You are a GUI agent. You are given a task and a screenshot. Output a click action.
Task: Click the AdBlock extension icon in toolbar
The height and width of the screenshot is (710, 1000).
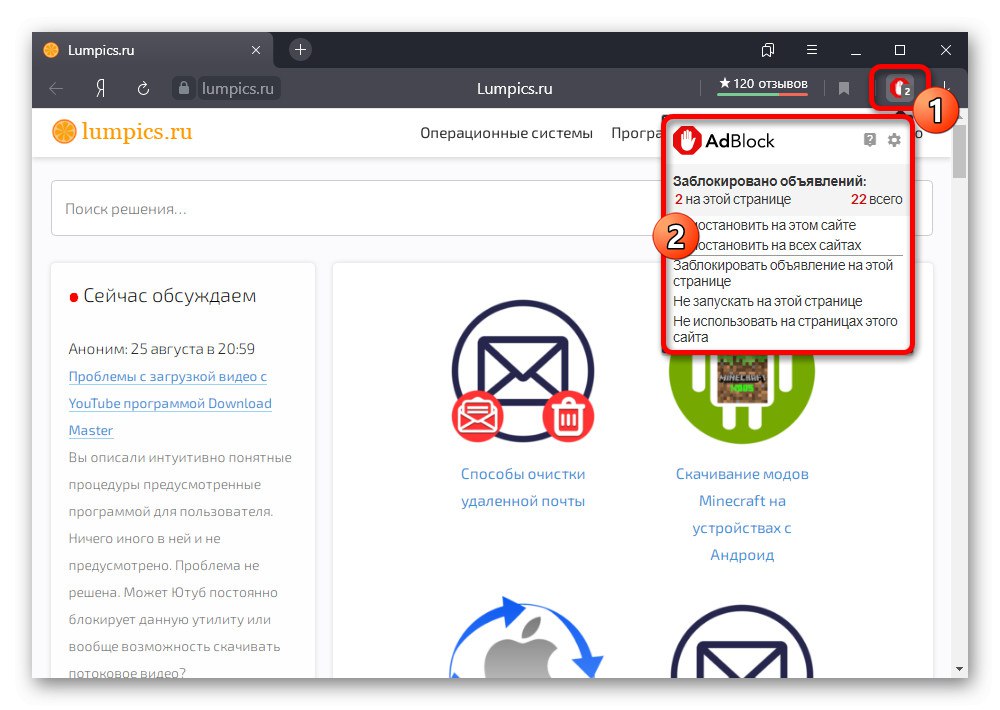pos(899,88)
